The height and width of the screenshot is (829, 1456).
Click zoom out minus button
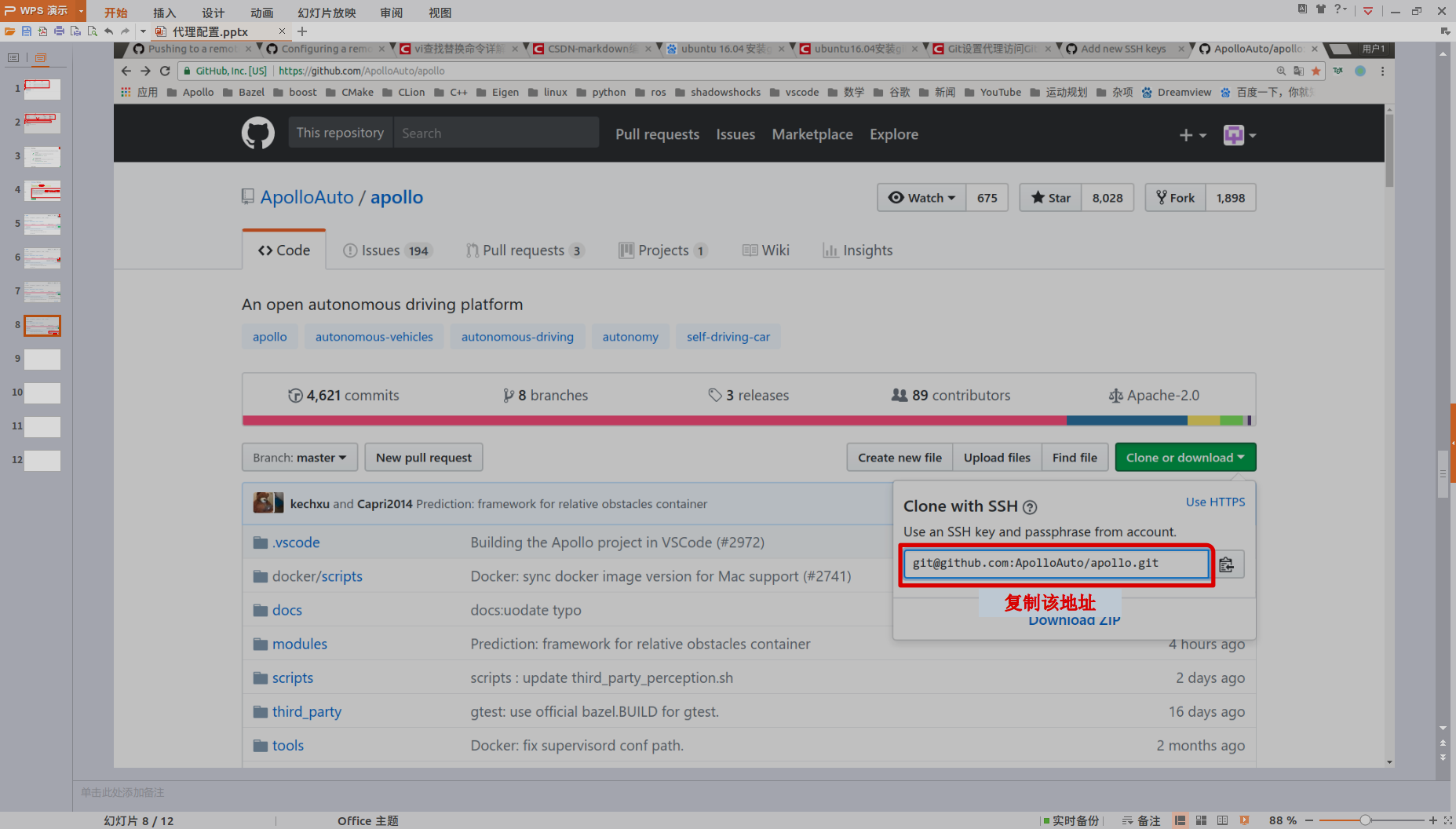pos(1309,820)
